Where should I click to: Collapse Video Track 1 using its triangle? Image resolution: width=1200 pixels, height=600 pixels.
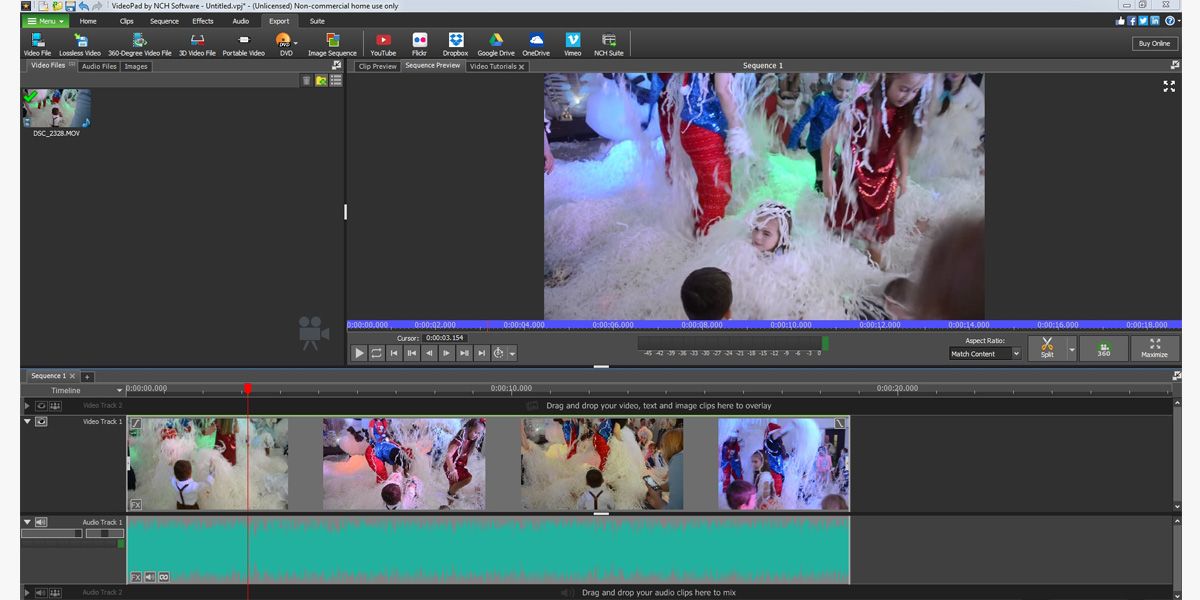click(28, 422)
